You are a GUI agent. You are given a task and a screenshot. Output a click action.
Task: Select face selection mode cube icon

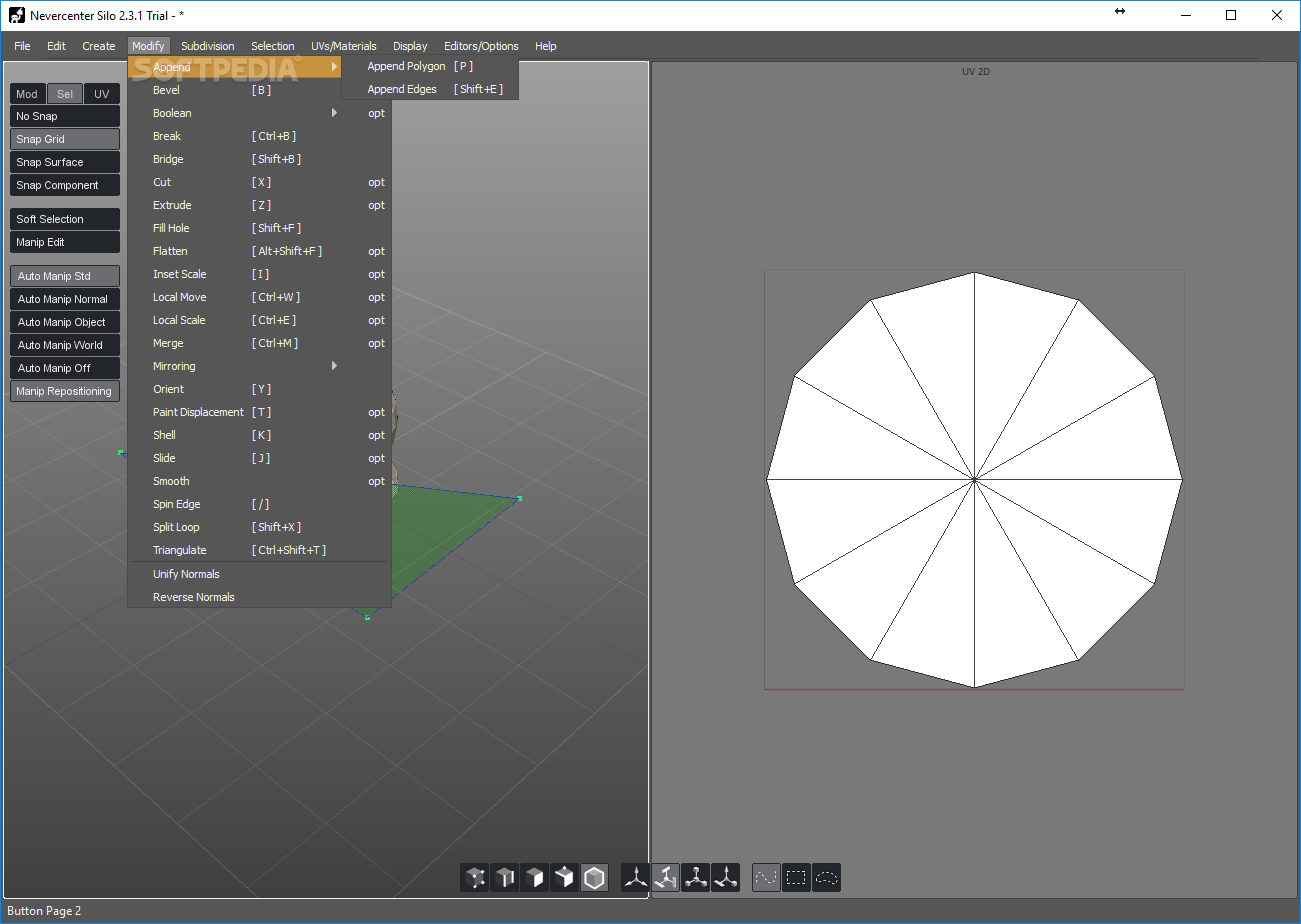pos(535,878)
